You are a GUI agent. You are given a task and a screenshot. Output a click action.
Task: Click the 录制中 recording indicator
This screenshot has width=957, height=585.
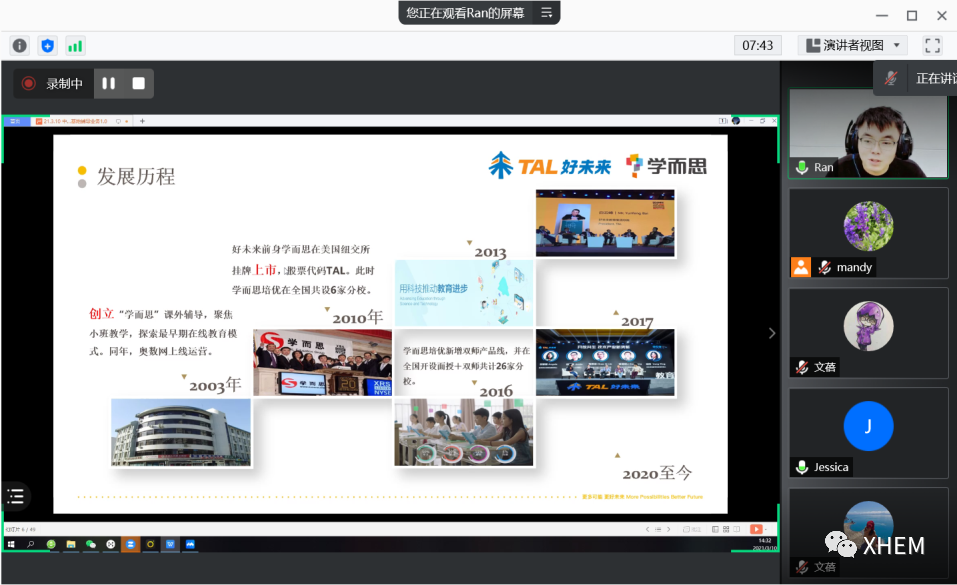(x=54, y=84)
